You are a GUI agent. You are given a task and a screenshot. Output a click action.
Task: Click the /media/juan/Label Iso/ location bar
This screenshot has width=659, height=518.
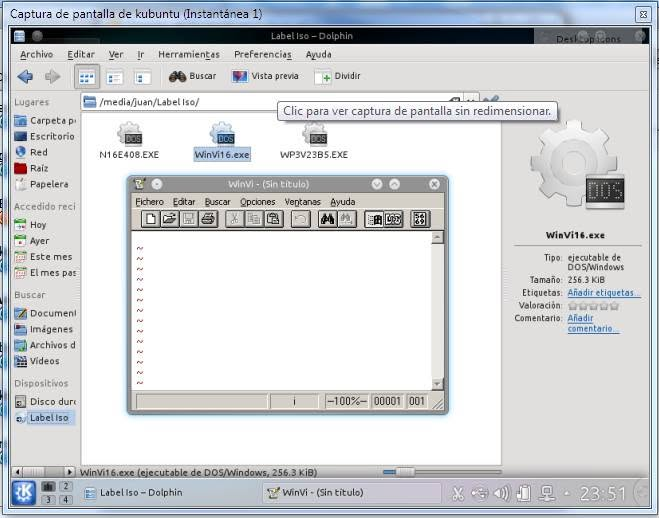pyautogui.click(x=265, y=102)
